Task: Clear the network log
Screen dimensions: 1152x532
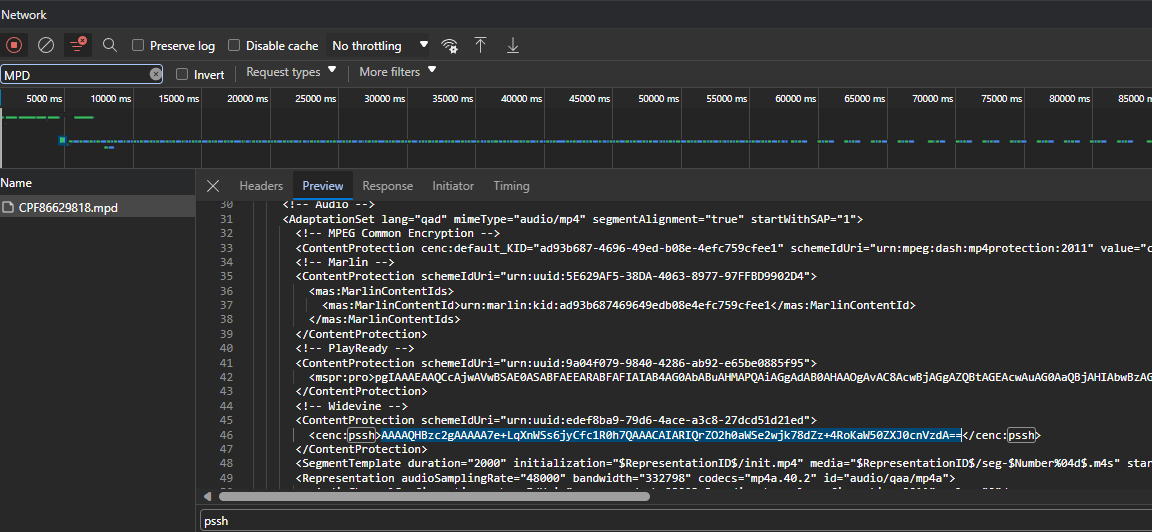Action: pyautogui.click(x=46, y=45)
